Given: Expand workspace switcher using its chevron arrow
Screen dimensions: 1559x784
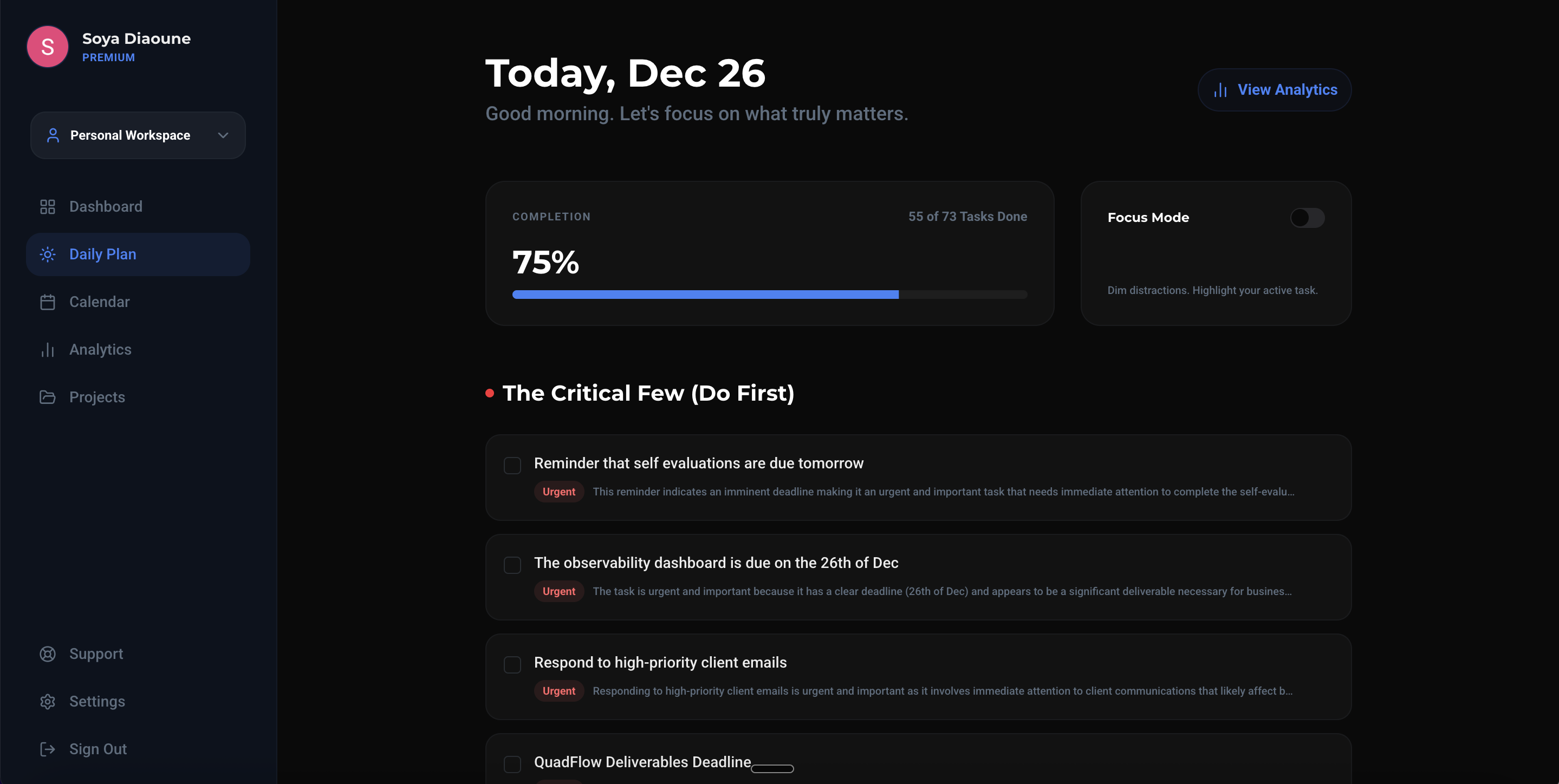Looking at the screenshot, I should pos(223,135).
